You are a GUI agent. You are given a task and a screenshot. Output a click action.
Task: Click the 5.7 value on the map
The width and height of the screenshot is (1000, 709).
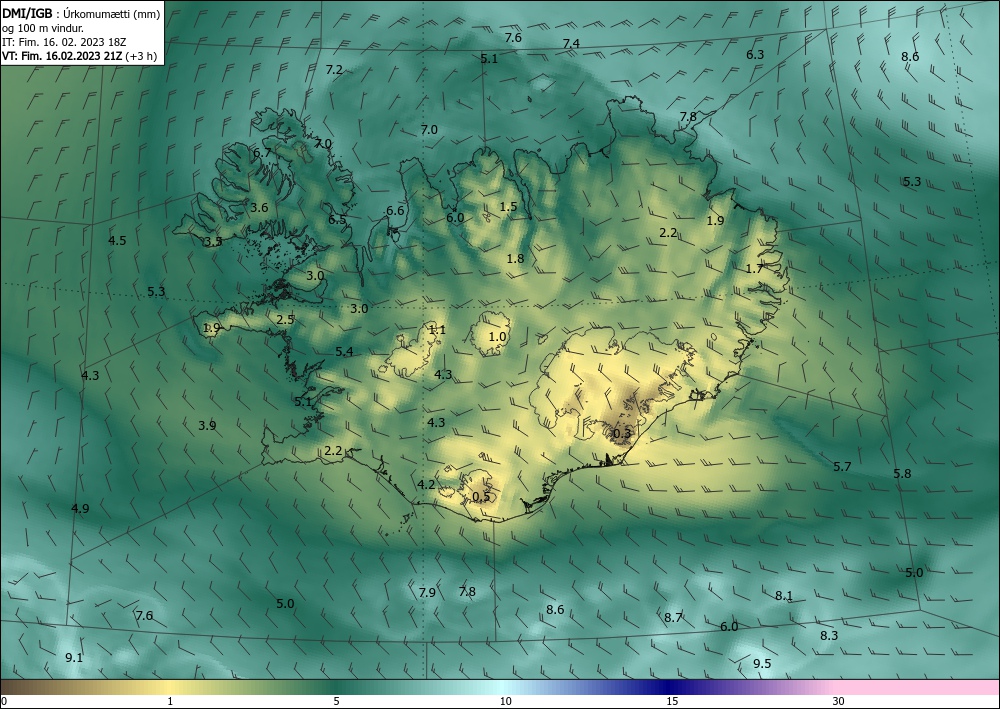(842, 467)
